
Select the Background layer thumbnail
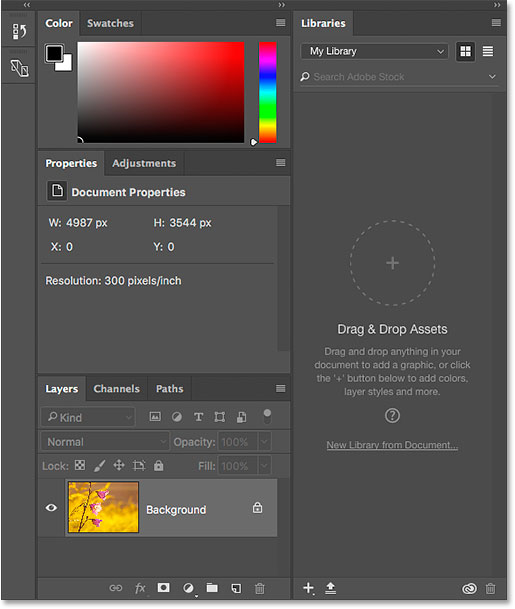(103, 507)
